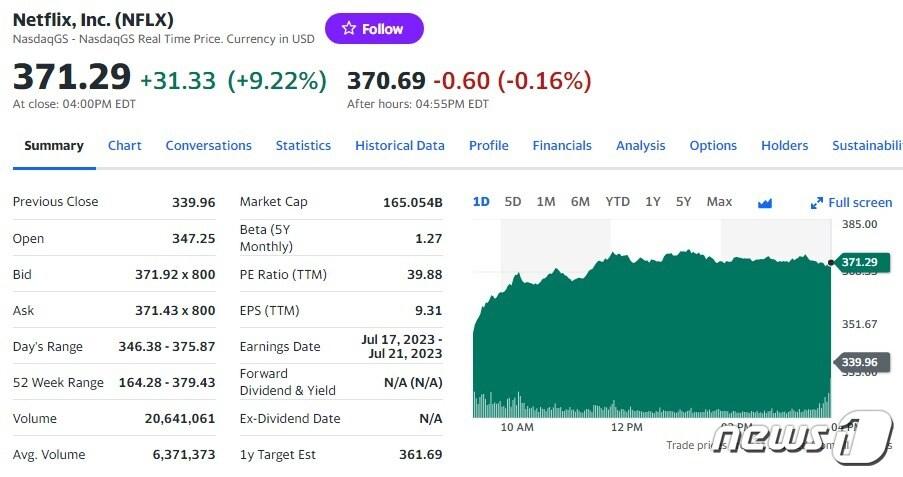The height and width of the screenshot is (477, 903).
Task: Choose the Max chart range
Action: coord(719,202)
